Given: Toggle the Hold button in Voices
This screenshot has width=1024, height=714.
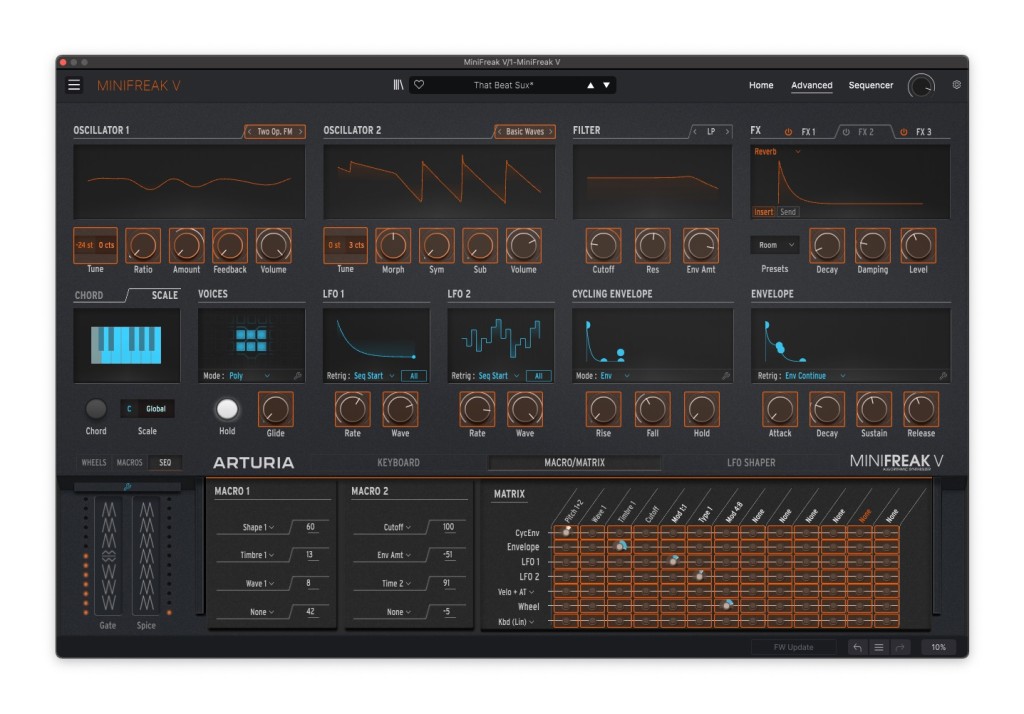Looking at the screenshot, I should [x=227, y=409].
